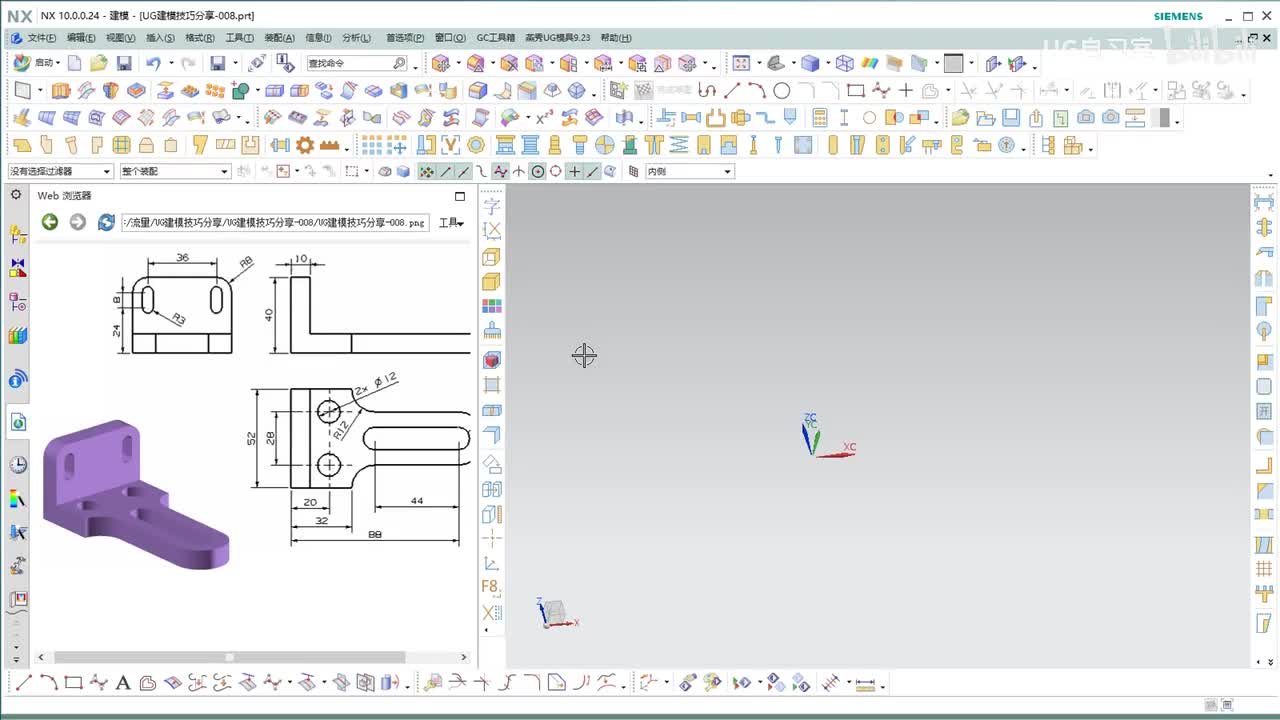Click the purple 3D bracket preview image
This screenshot has height=720, width=1280.
click(x=136, y=495)
